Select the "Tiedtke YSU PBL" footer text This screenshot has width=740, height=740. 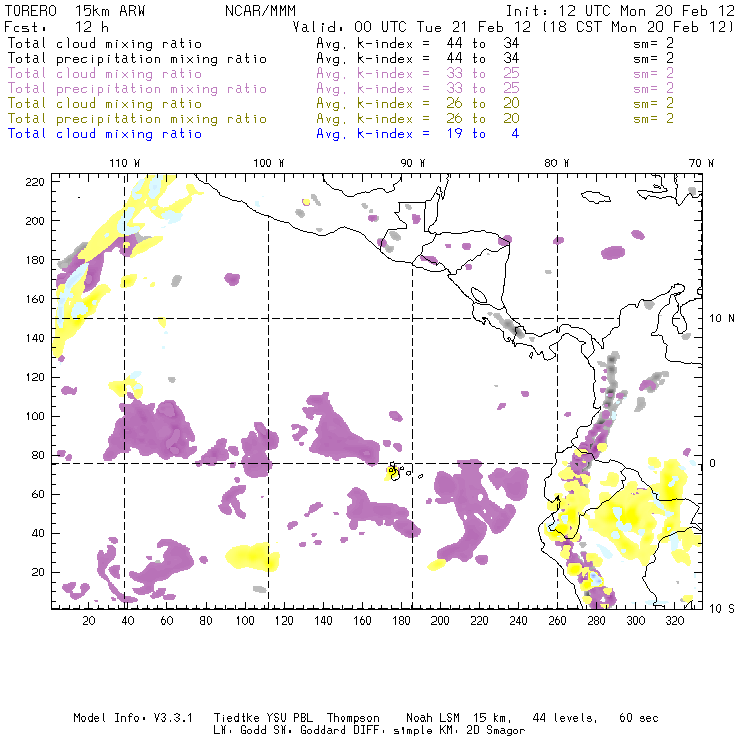[x=263, y=718]
